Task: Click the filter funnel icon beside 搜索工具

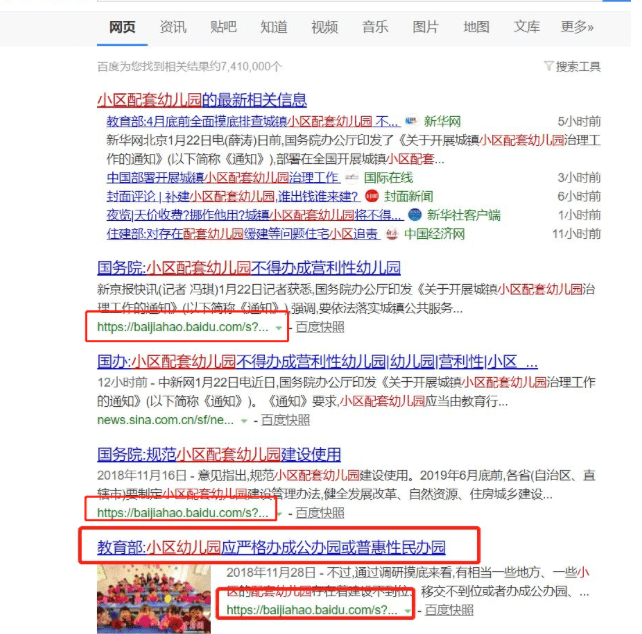Action: pos(549,66)
